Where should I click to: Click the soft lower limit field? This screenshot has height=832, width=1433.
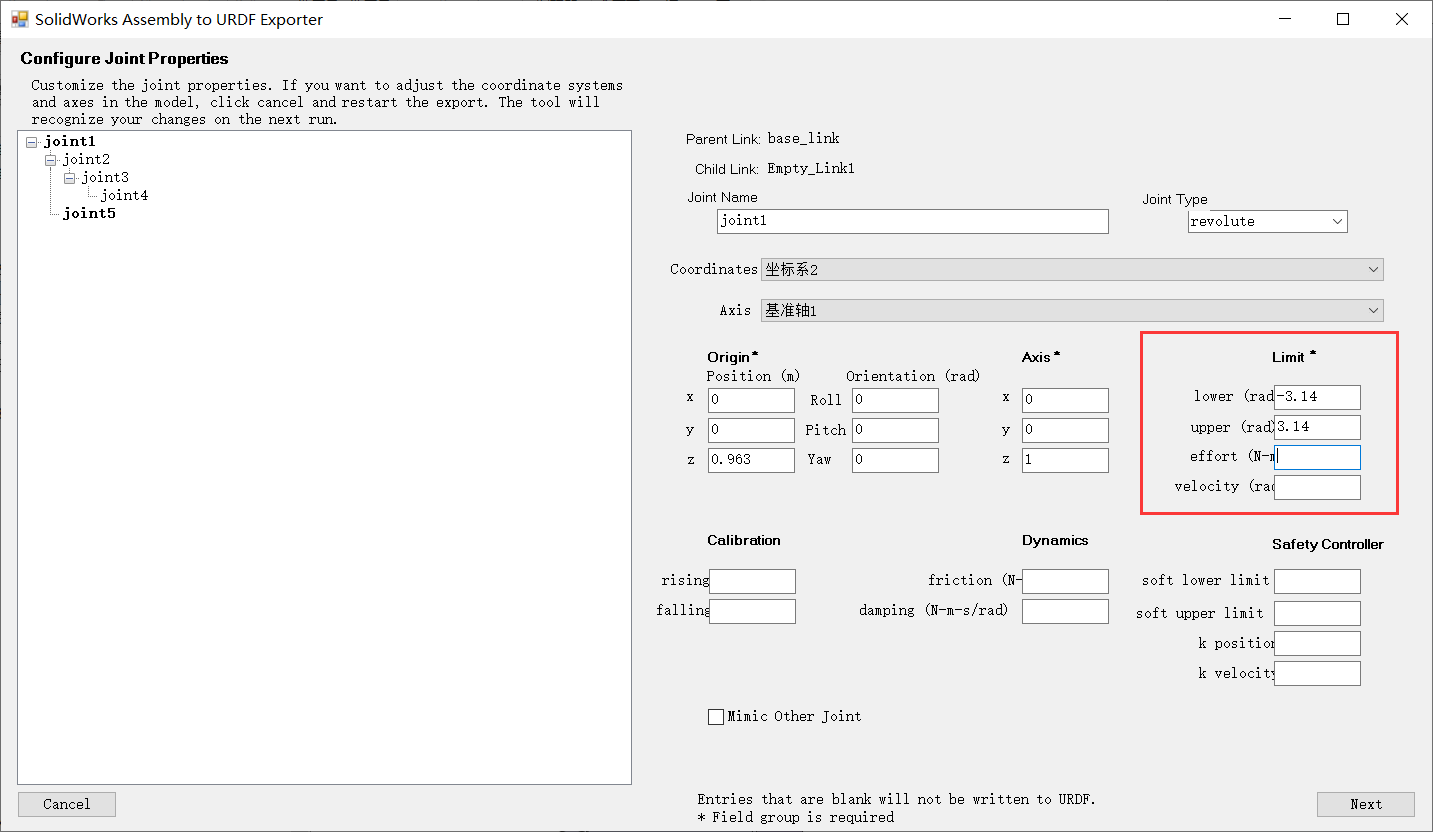pyautogui.click(x=1317, y=581)
